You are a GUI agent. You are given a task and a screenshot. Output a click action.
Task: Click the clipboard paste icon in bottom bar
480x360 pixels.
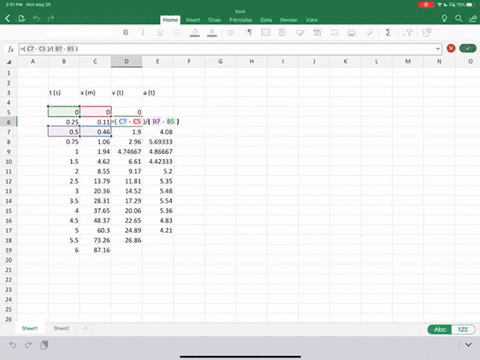pyautogui.click(x=44, y=344)
